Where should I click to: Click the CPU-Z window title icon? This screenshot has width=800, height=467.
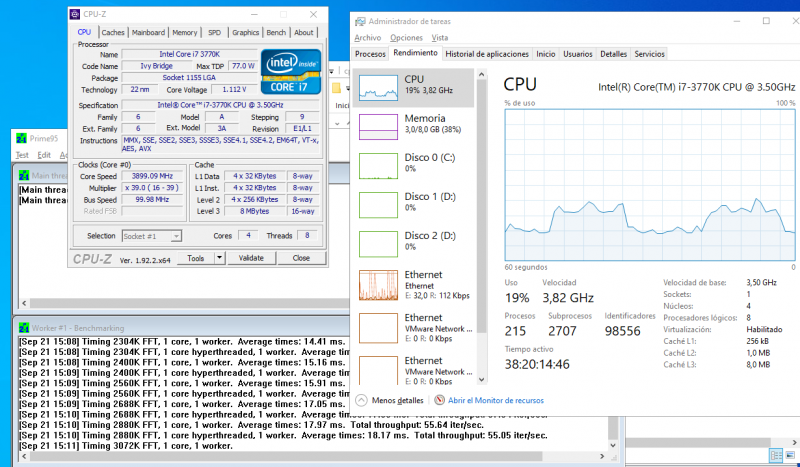76,14
